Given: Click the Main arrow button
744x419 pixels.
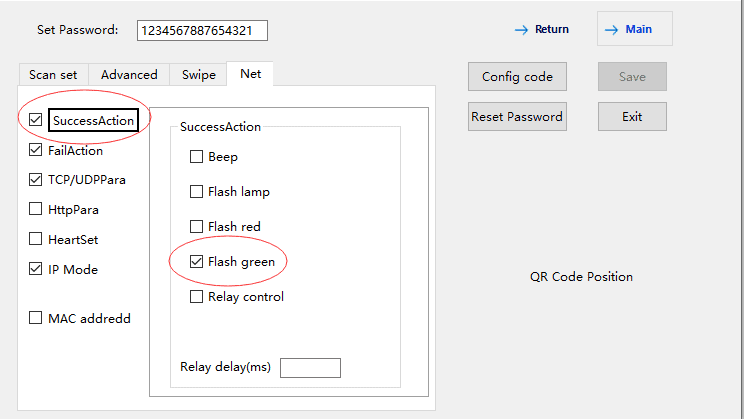Looking at the screenshot, I should point(635,30).
